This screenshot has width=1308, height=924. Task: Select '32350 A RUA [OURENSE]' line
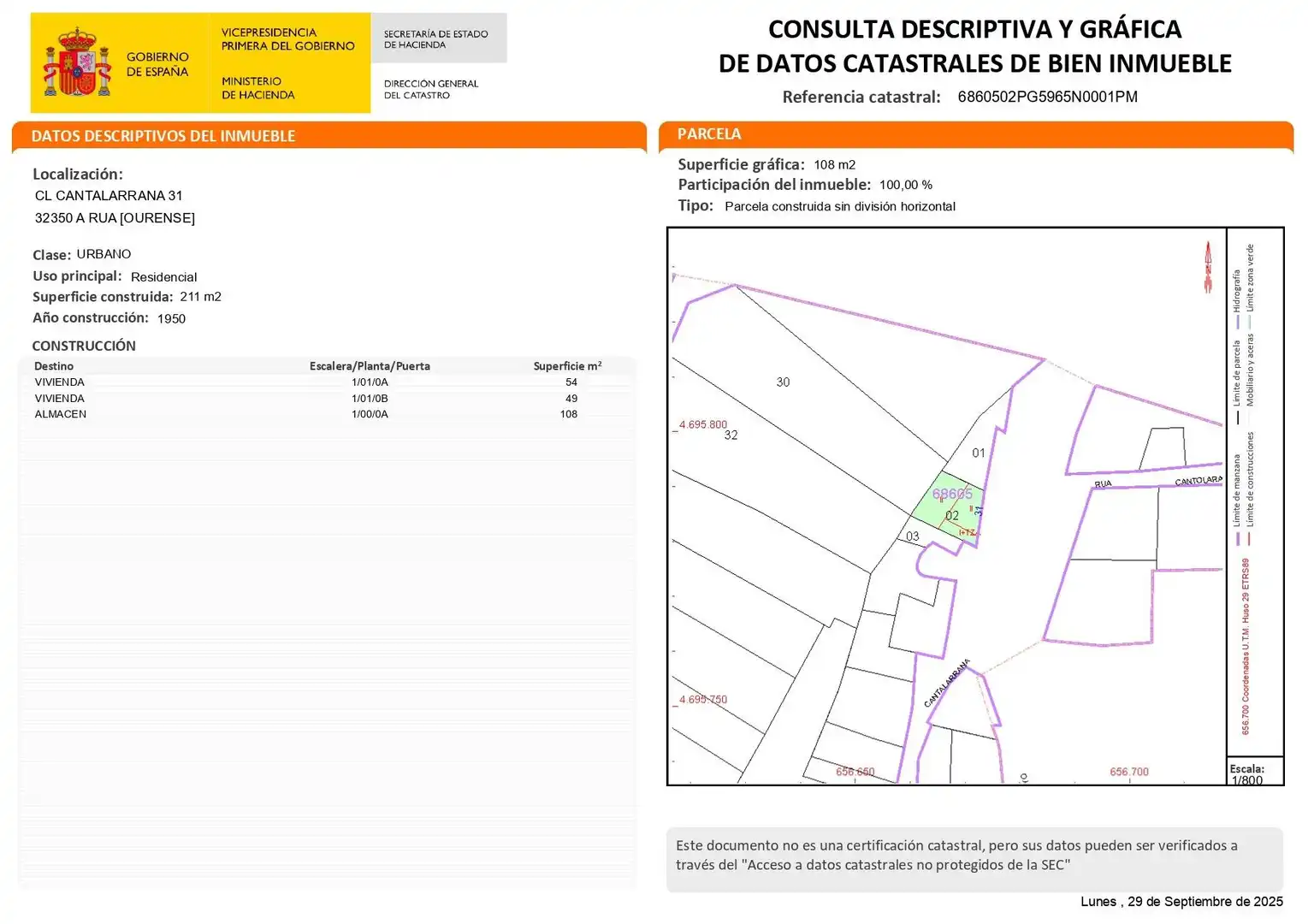115,218
